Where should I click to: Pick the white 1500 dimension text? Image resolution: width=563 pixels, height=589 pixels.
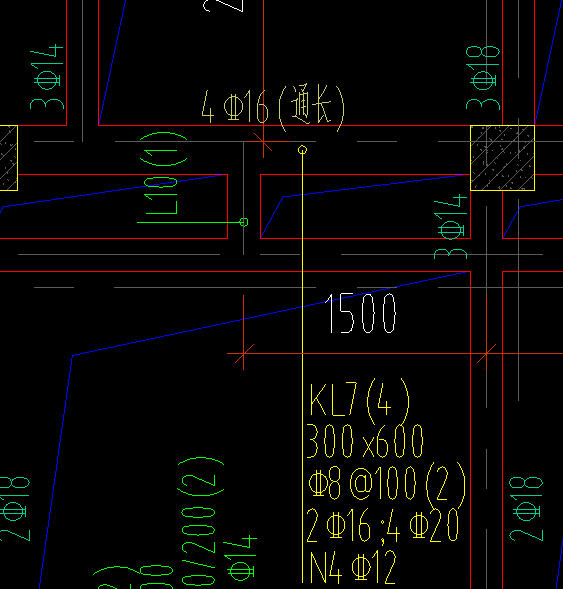pos(361,313)
